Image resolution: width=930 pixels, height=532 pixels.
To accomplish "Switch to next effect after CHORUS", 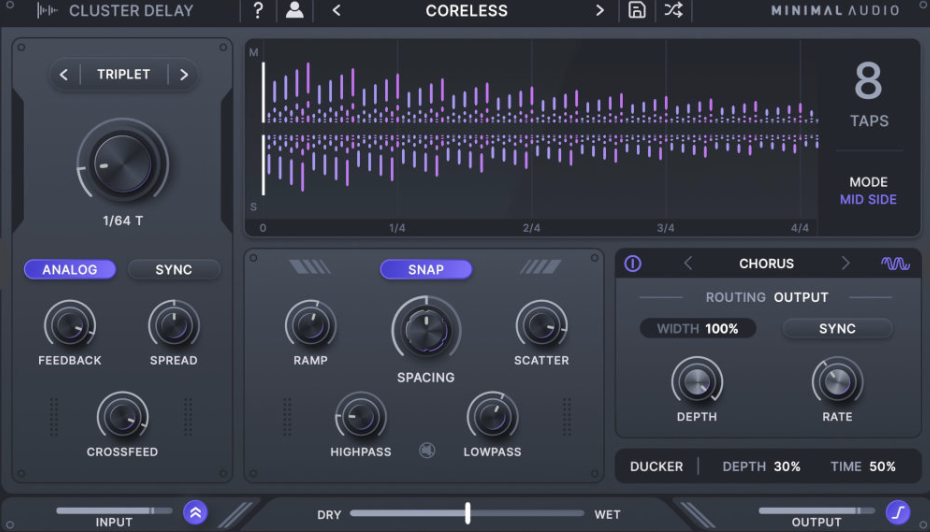I will point(846,263).
